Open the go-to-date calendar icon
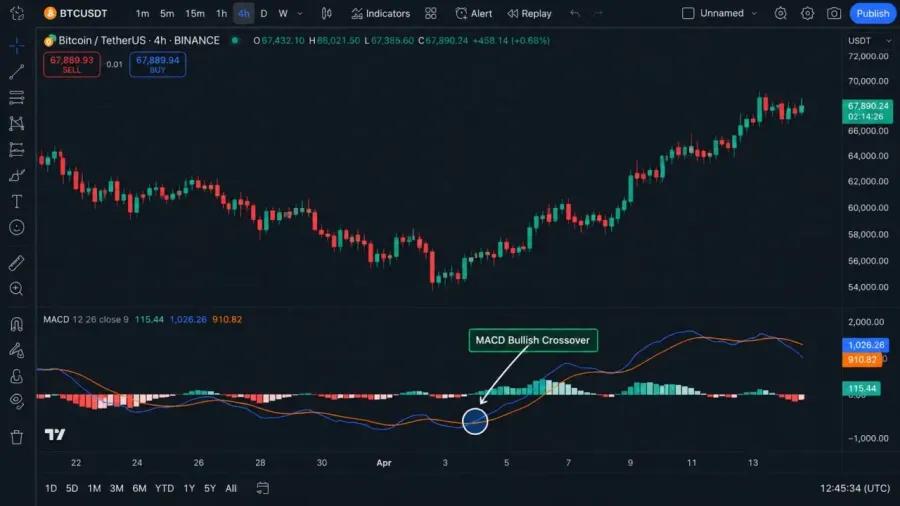The image size is (900, 506). tap(262, 488)
